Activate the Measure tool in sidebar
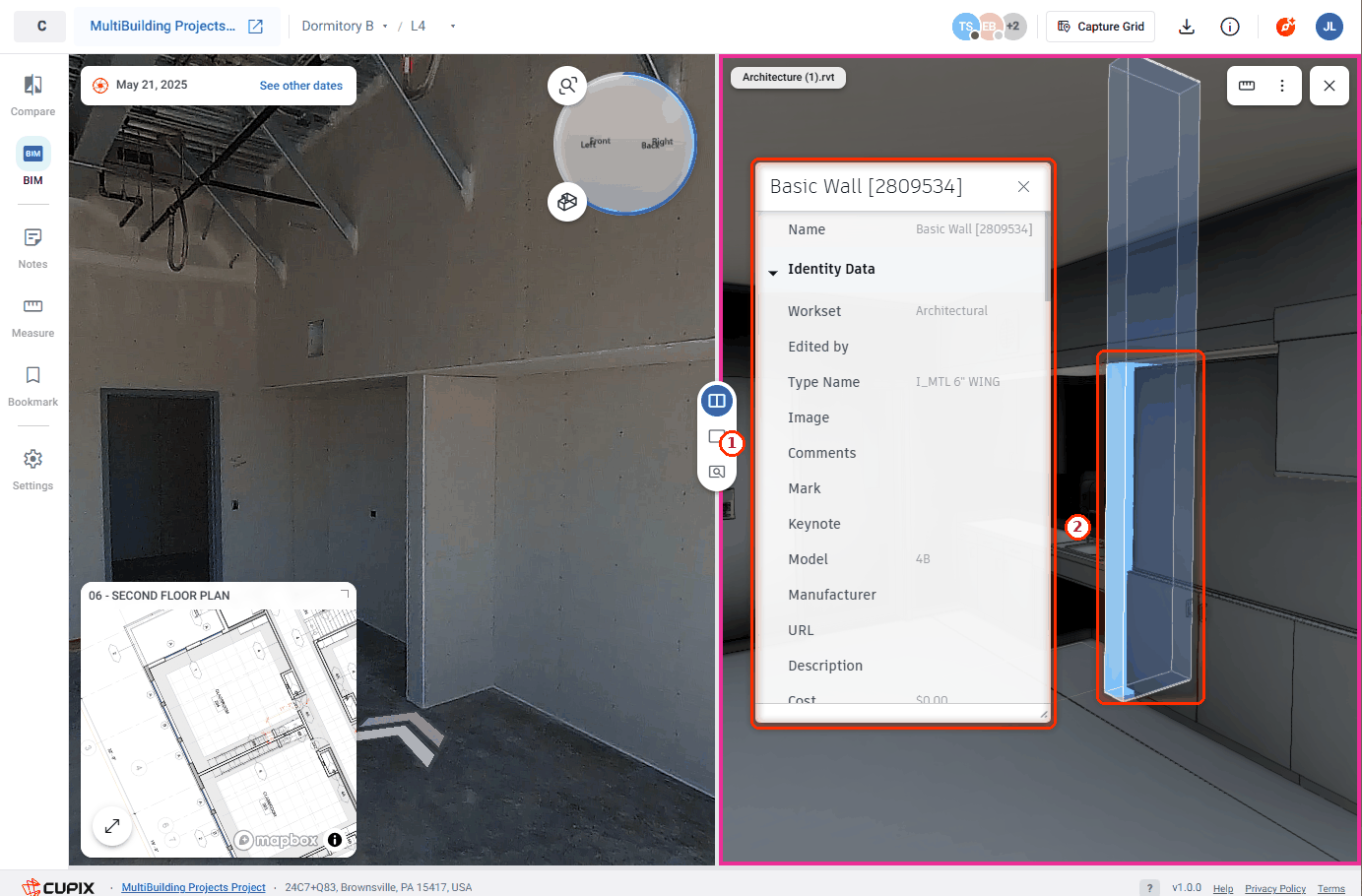The width and height of the screenshot is (1362, 896). point(32,317)
